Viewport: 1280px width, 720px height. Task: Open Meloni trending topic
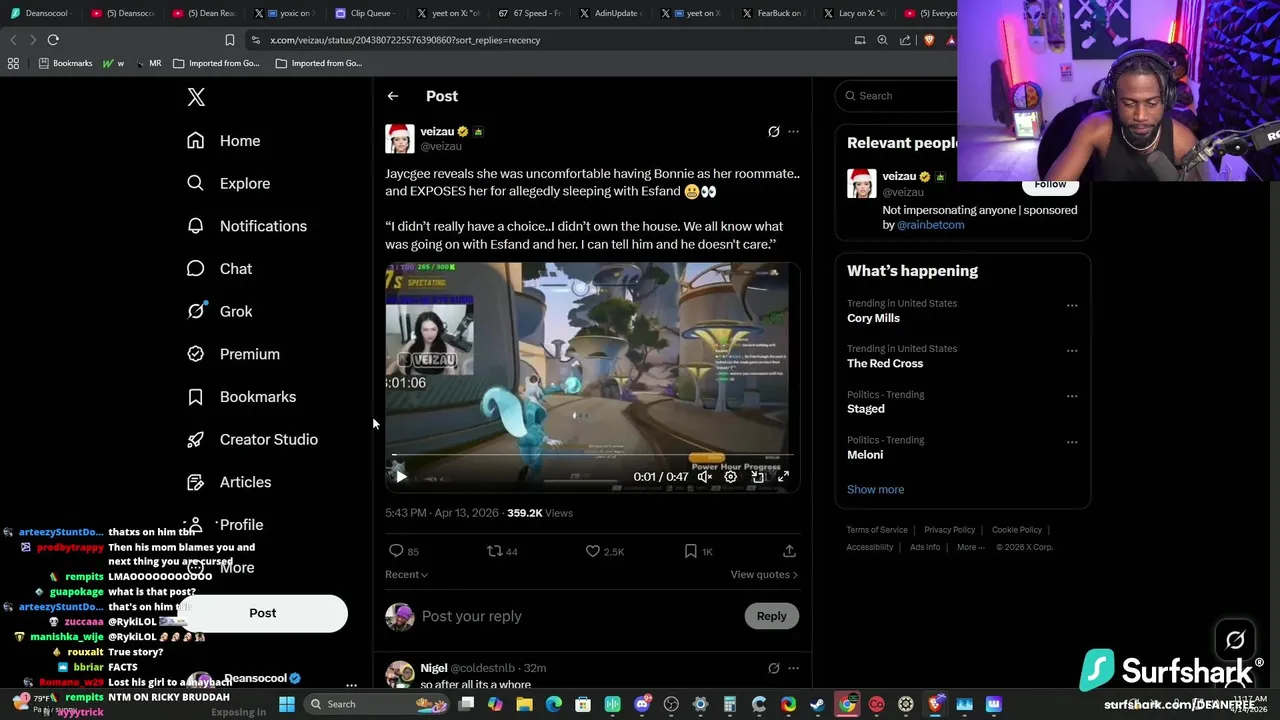865,455
